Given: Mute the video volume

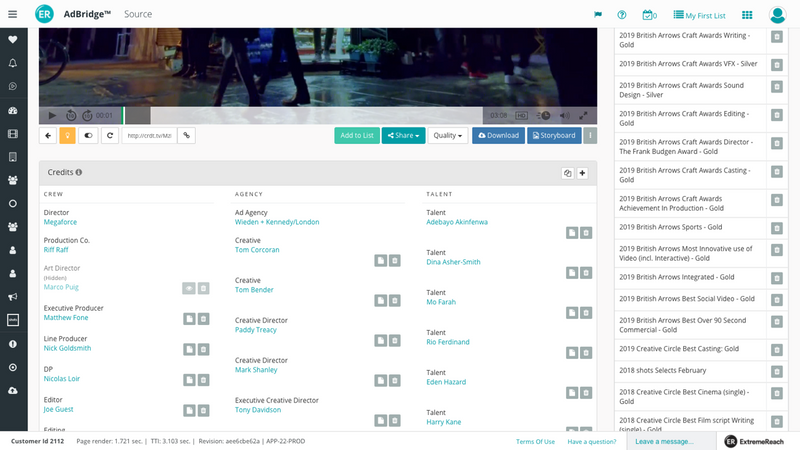Looking at the screenshot, I should tap(564, 115).
